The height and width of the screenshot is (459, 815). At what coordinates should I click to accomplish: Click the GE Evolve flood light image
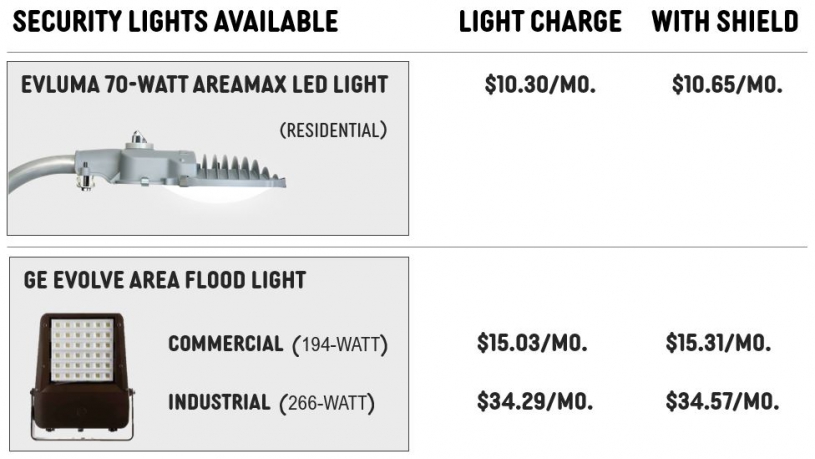pyautogui.click(x=83, y=376)
